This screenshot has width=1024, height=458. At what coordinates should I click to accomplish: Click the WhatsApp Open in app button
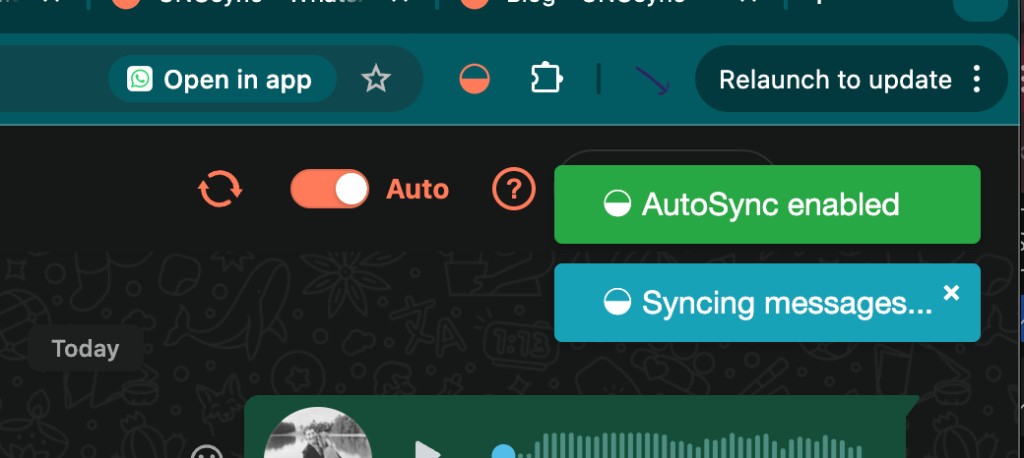(x=222, y=80)
